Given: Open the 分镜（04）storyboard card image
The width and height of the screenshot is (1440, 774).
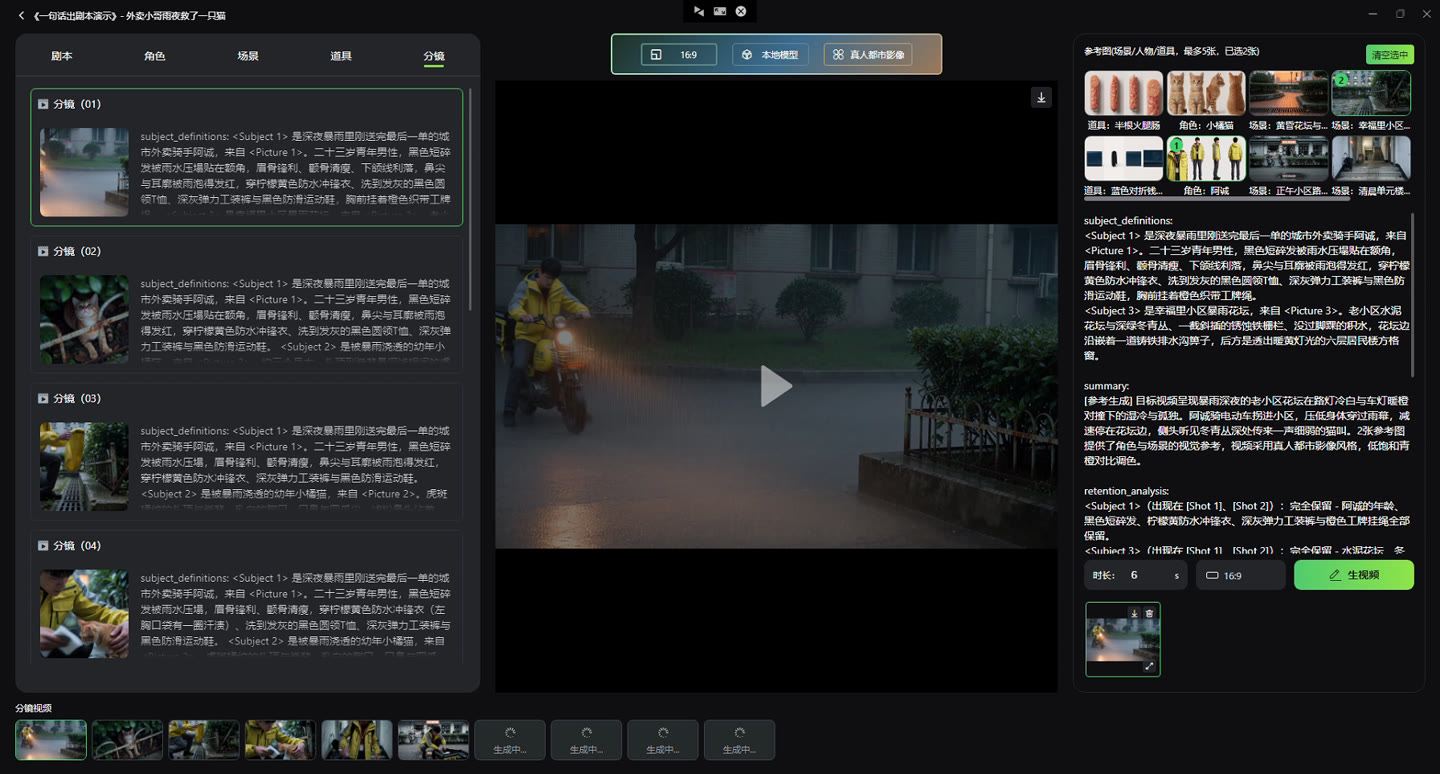Looking at the screenshot, I should tap(84, 613).
